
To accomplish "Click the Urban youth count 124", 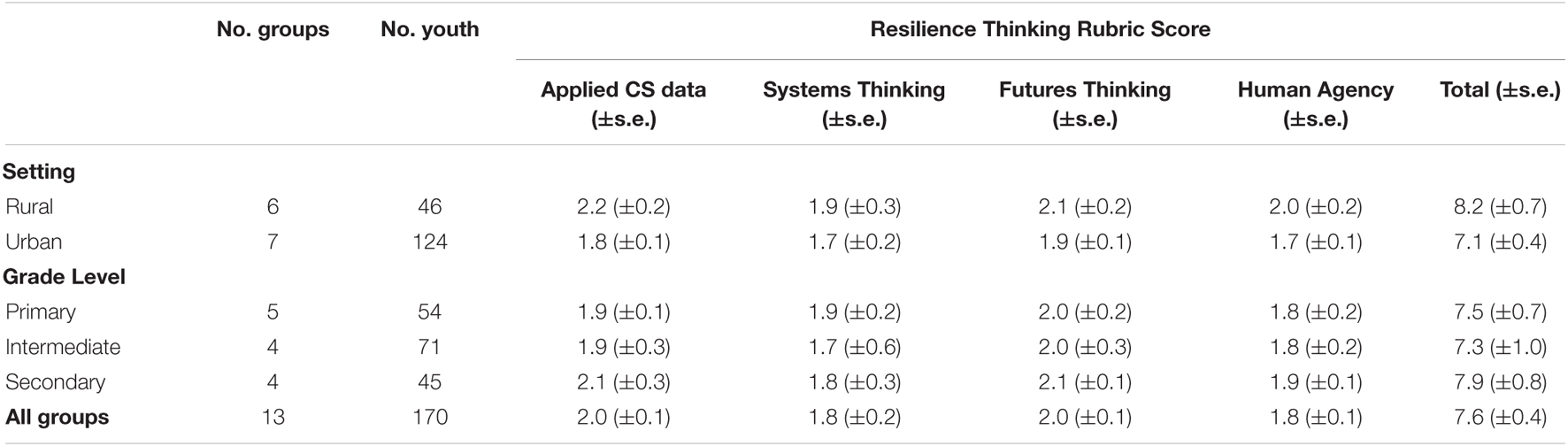I will pos(430,242).
